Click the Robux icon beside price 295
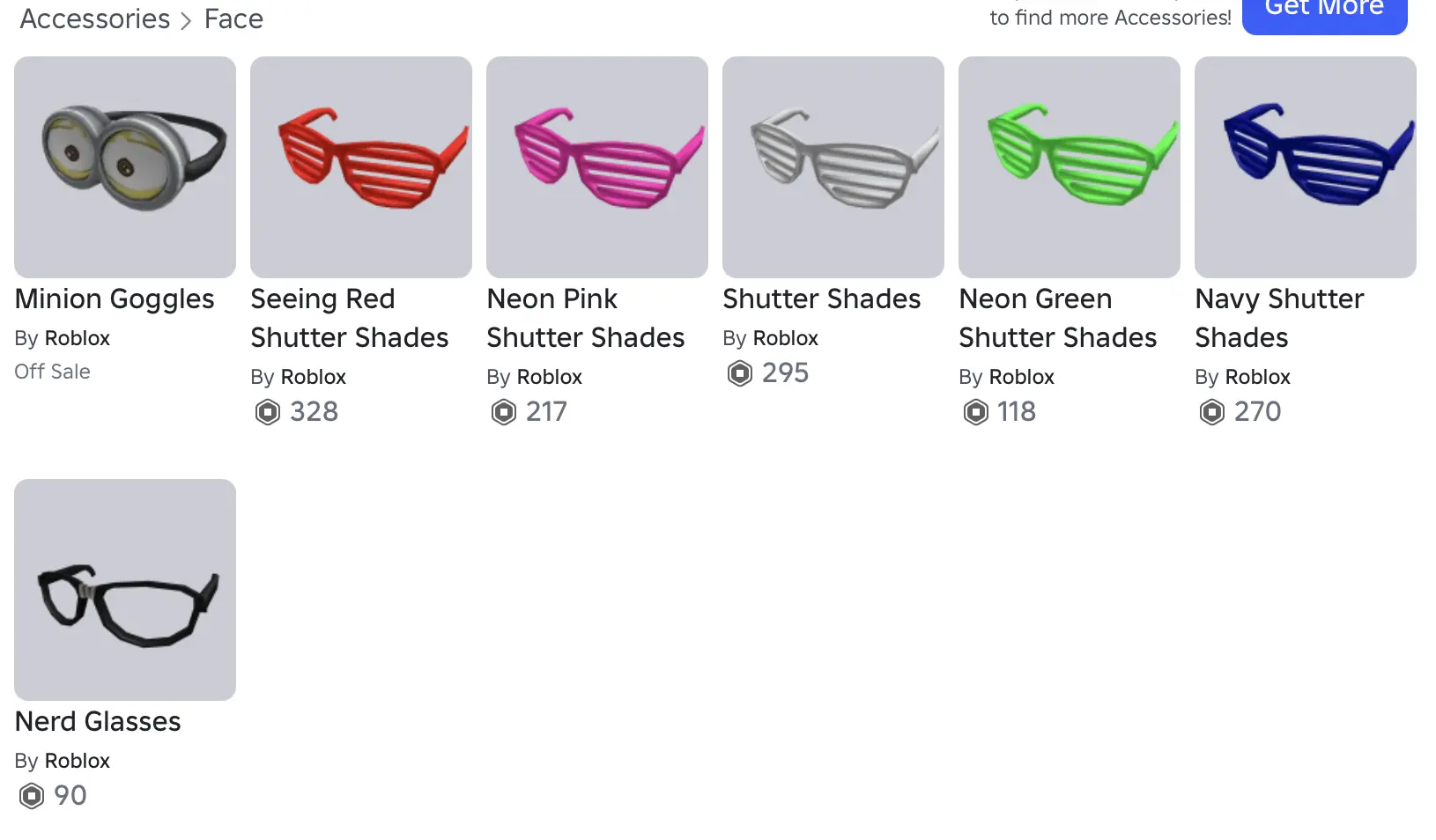This screenshot has height=840, width=1436. 740,373
